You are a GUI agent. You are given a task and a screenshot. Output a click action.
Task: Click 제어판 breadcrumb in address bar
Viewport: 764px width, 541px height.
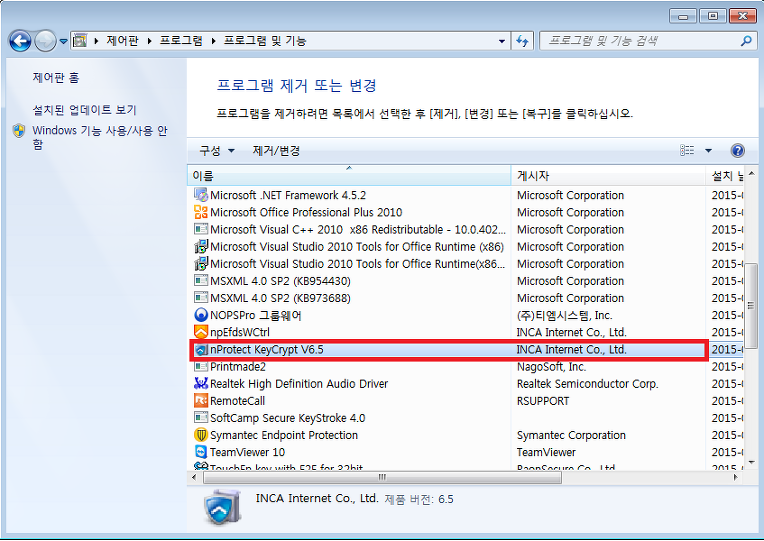click(x=122, y=41)
